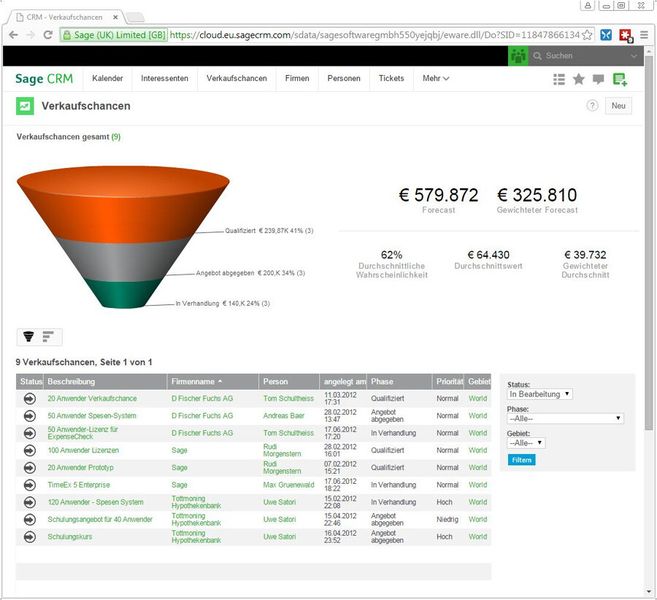Switch to bar chart view icon
This screenshot has width=657, height=600.
(48, 336)
